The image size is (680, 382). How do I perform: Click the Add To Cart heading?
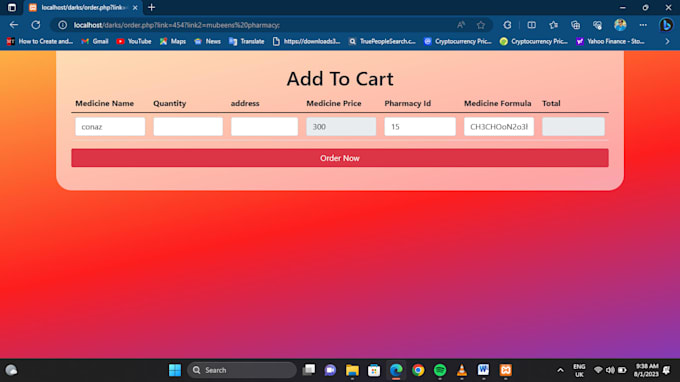pyautogui.click(x=340, y=79)
